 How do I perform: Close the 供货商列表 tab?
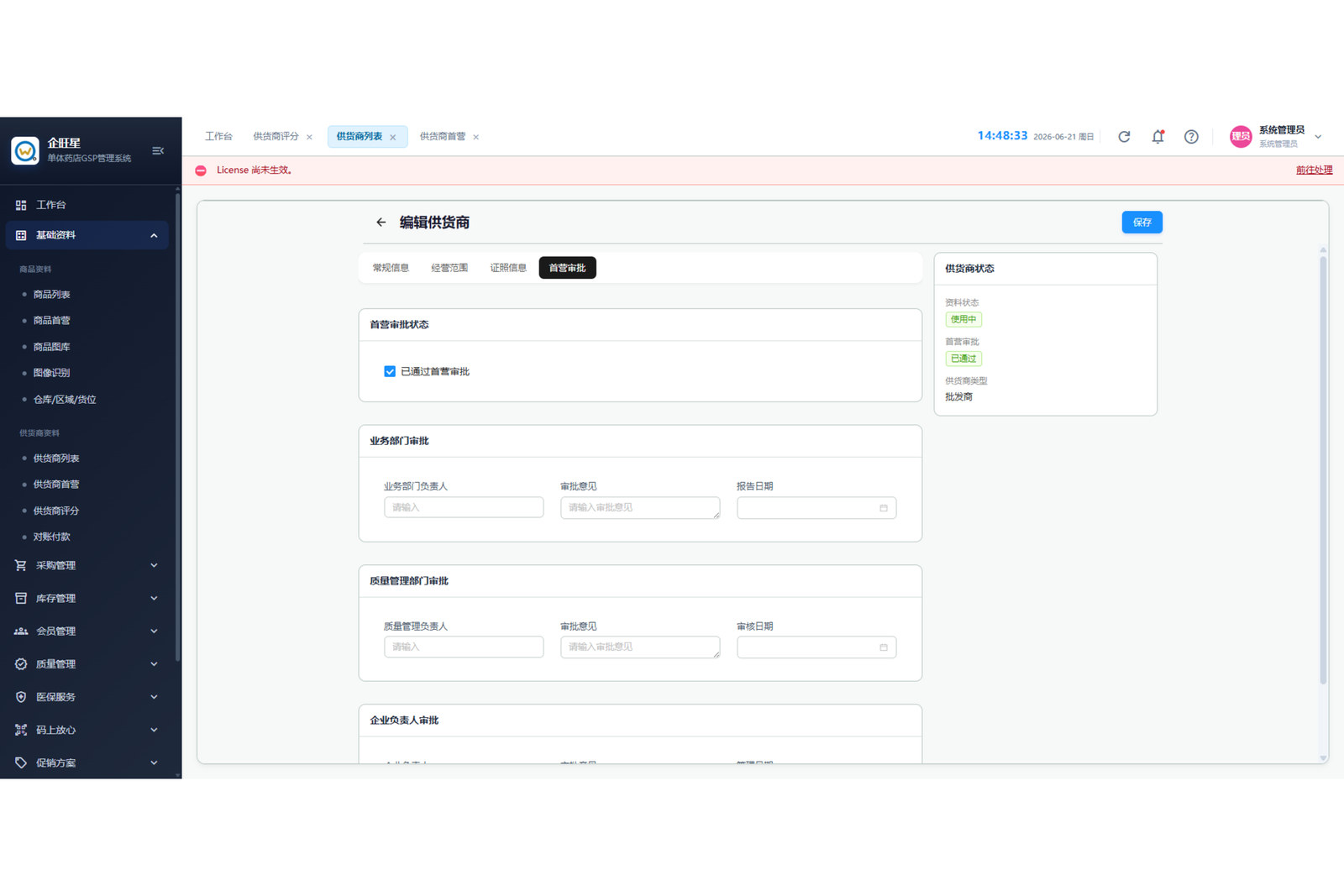[393, 137]
